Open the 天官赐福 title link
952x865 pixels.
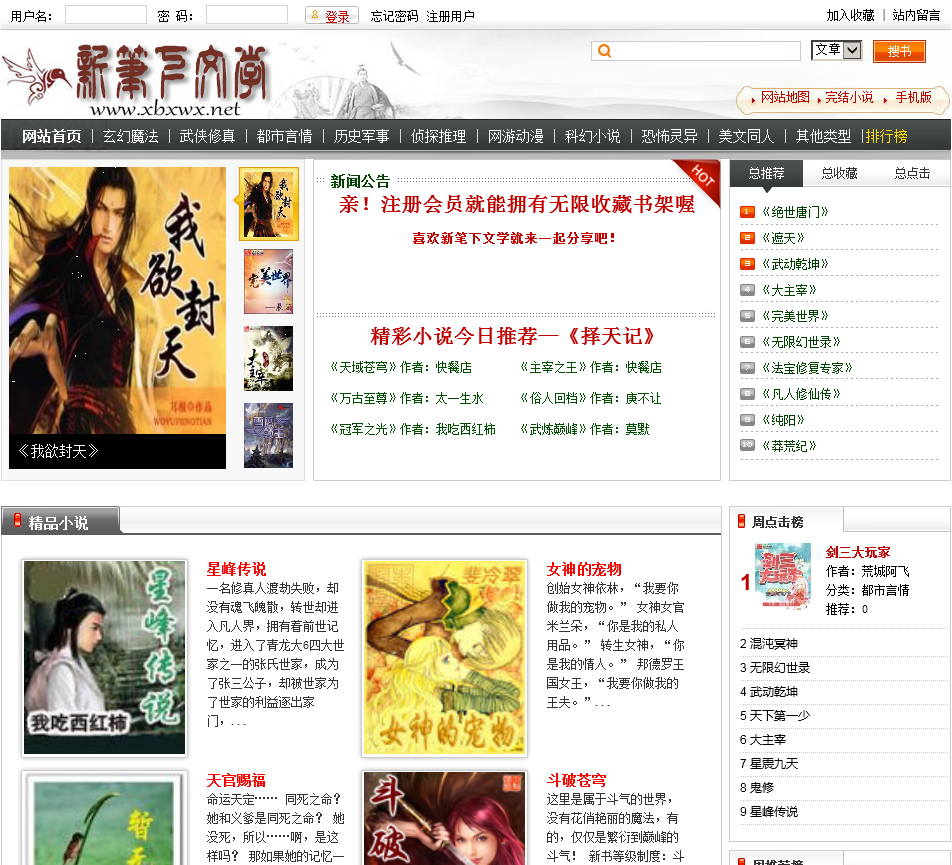point(236,780)
